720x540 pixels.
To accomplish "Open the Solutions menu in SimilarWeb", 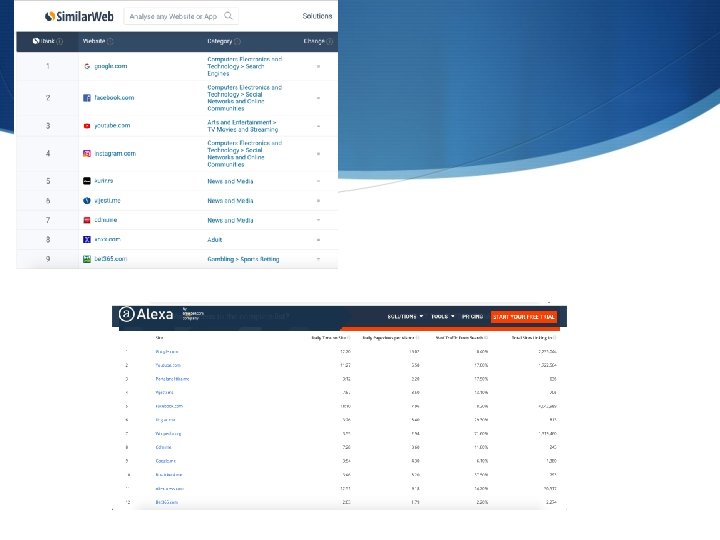I will pos(317,16).
